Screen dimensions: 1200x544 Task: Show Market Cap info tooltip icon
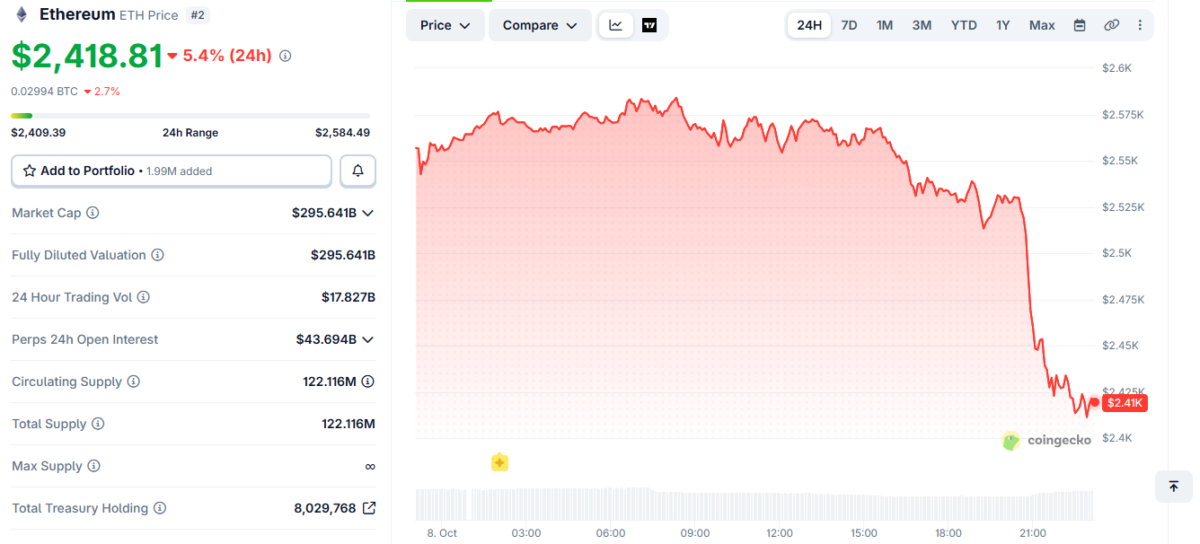pyautogui.click(x=93, y=213)
